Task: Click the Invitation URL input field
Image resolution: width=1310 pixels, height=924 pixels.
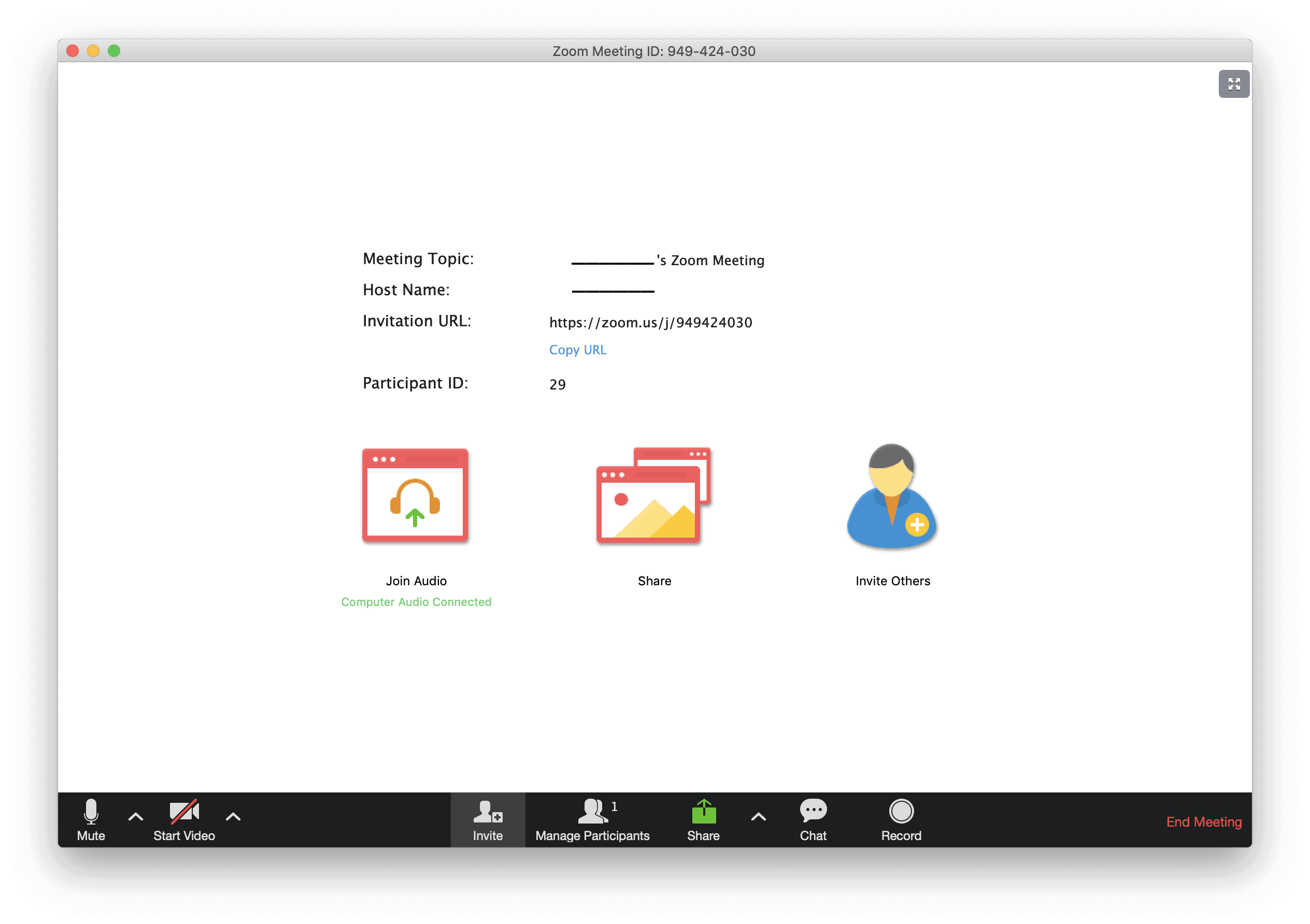Action: coord(651,321)
